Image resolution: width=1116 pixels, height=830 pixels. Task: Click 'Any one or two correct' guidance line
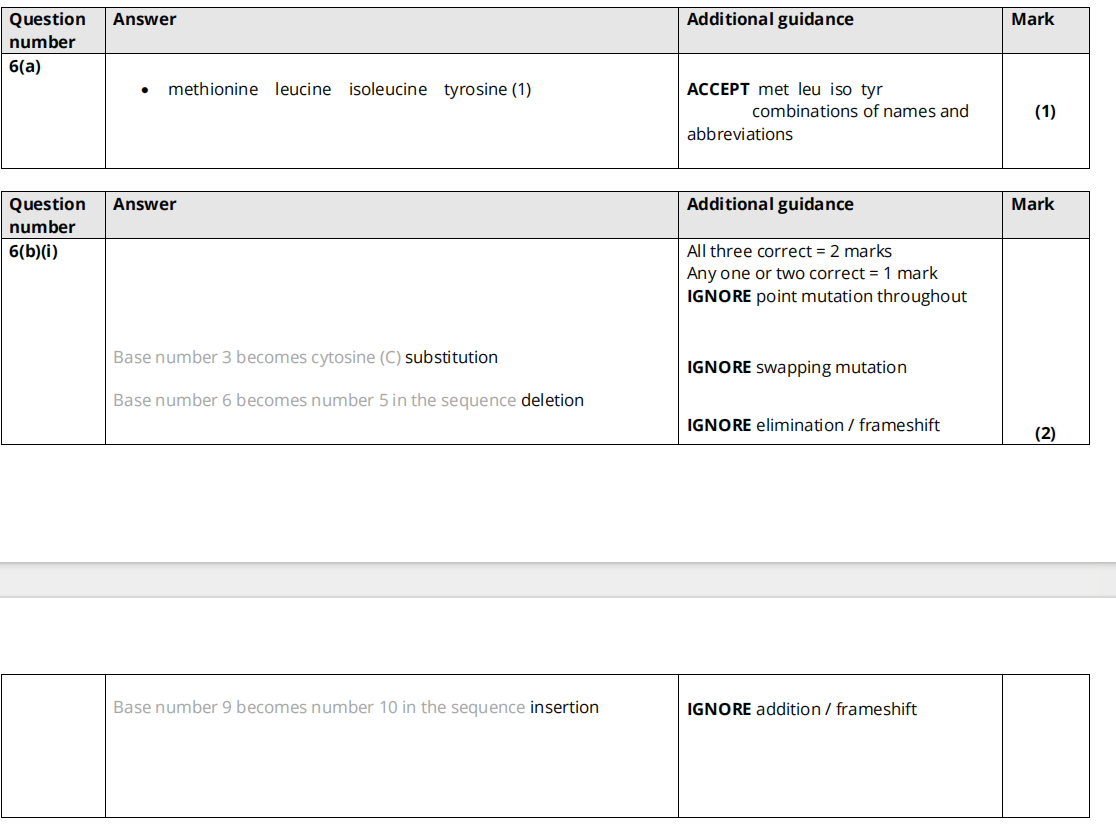(x=812, y=274)
